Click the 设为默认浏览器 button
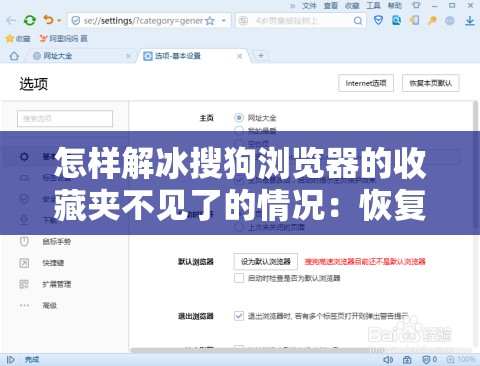The image size is (480, 366). point(266,262)
